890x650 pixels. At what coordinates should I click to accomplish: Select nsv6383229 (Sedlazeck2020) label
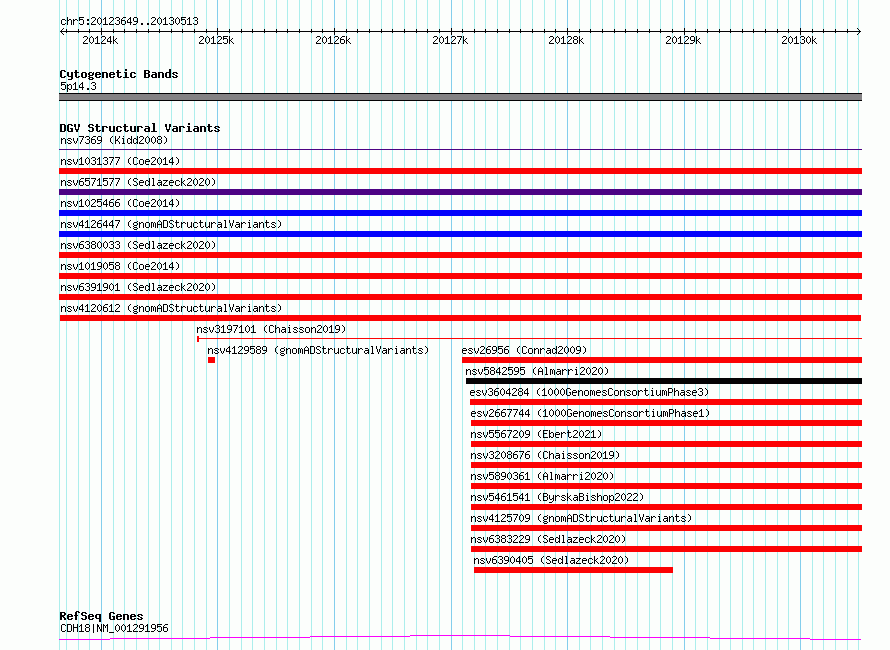pyautogui.click(x=548, y=539)
